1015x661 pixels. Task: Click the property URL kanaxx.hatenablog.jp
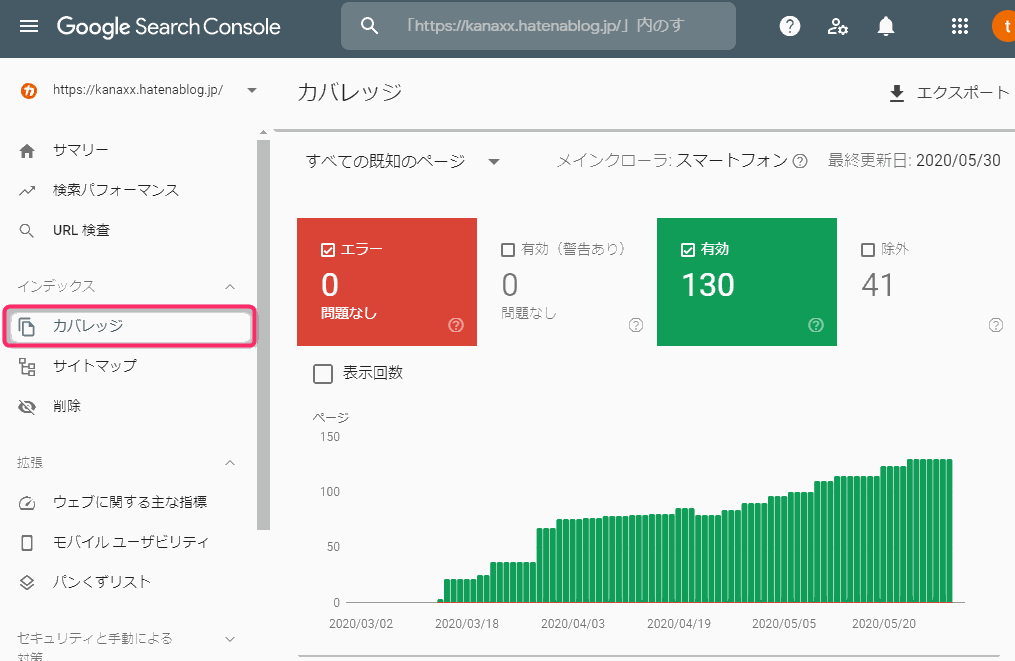tap(138, 90)
